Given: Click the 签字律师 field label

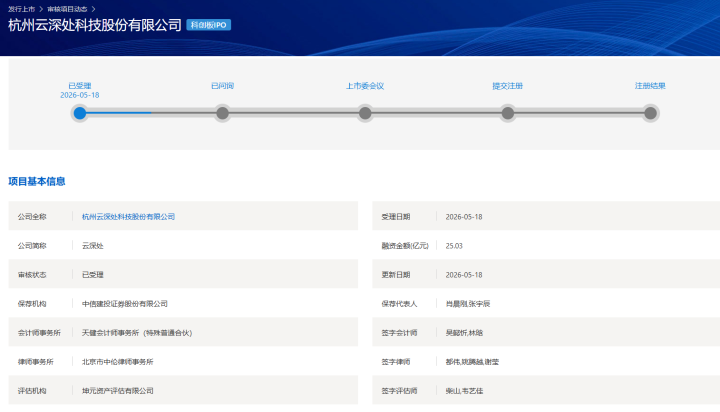Looking at the screenshot, I should [x=396, y=362].
